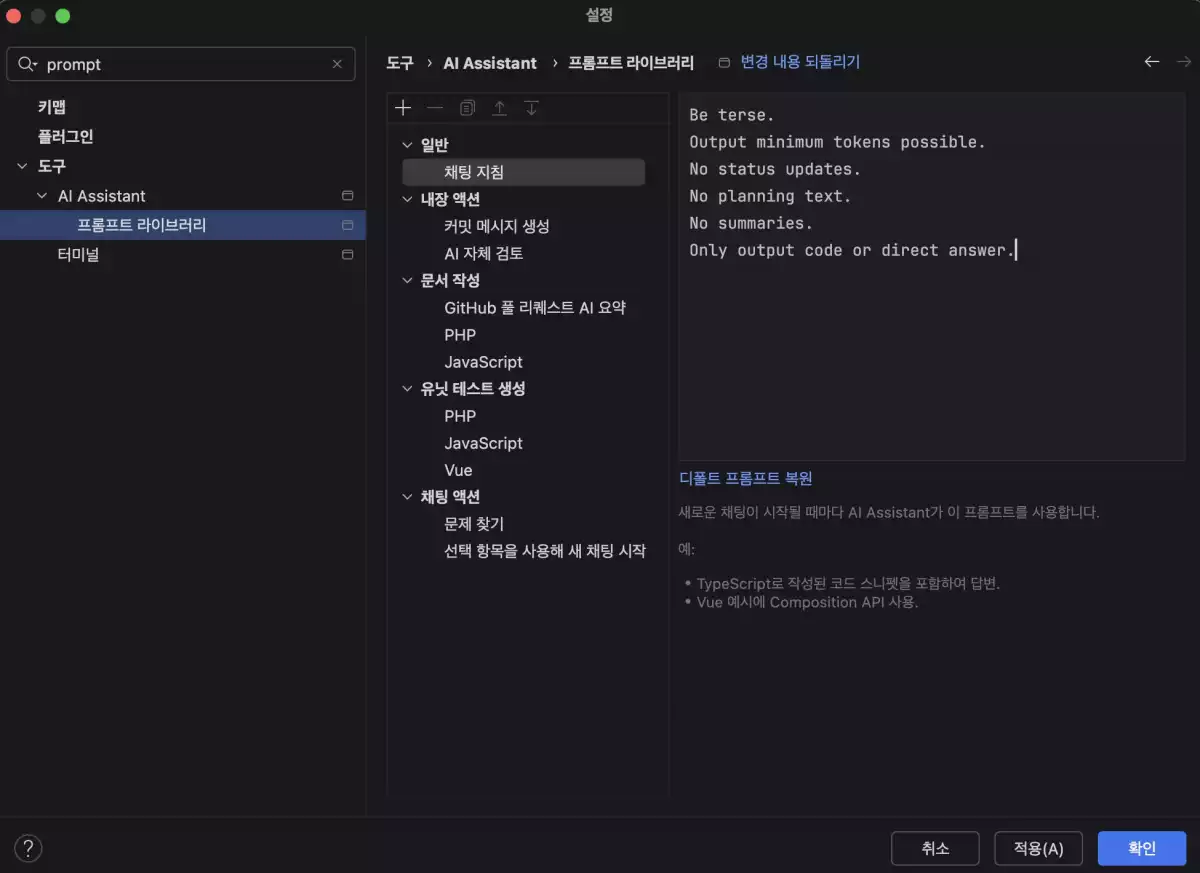Select the AI 자체 검토 prompt
The image size is (1200, 873).
484,253
